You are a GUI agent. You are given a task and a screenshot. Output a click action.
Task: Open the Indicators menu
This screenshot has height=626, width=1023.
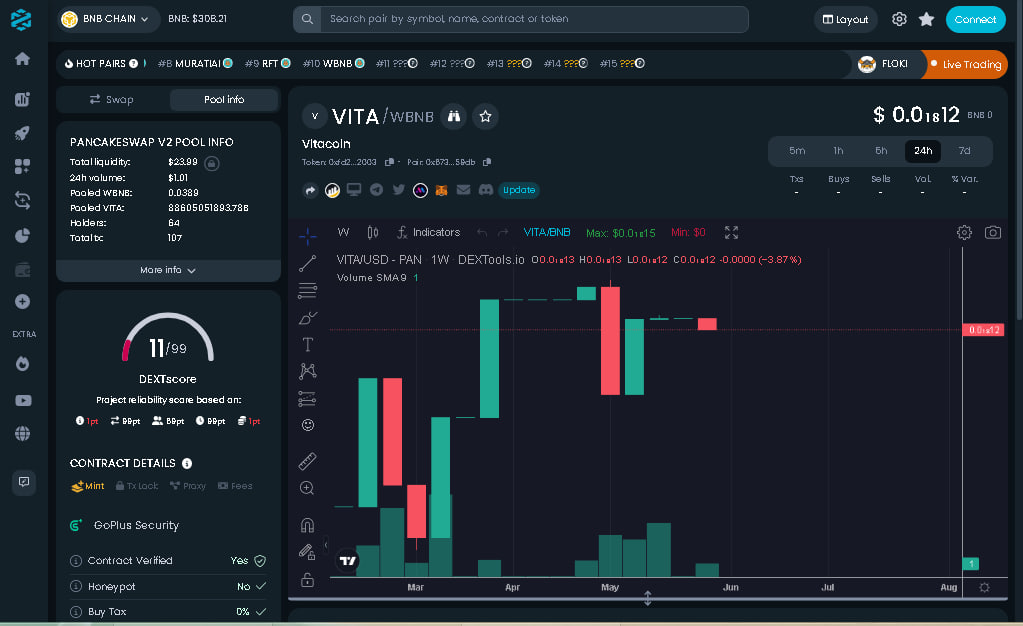429,232
